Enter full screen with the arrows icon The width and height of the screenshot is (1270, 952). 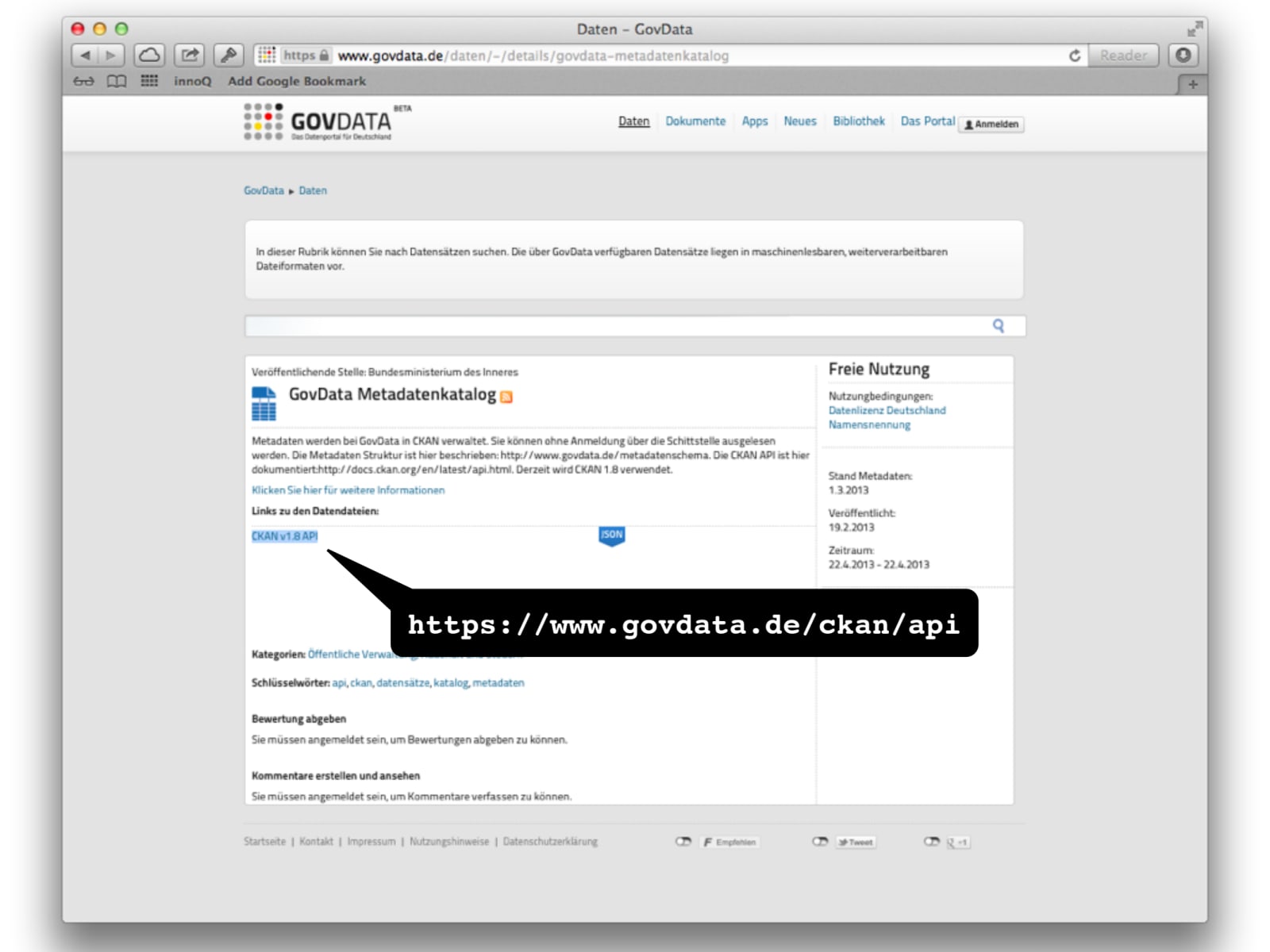point(1195,29)
